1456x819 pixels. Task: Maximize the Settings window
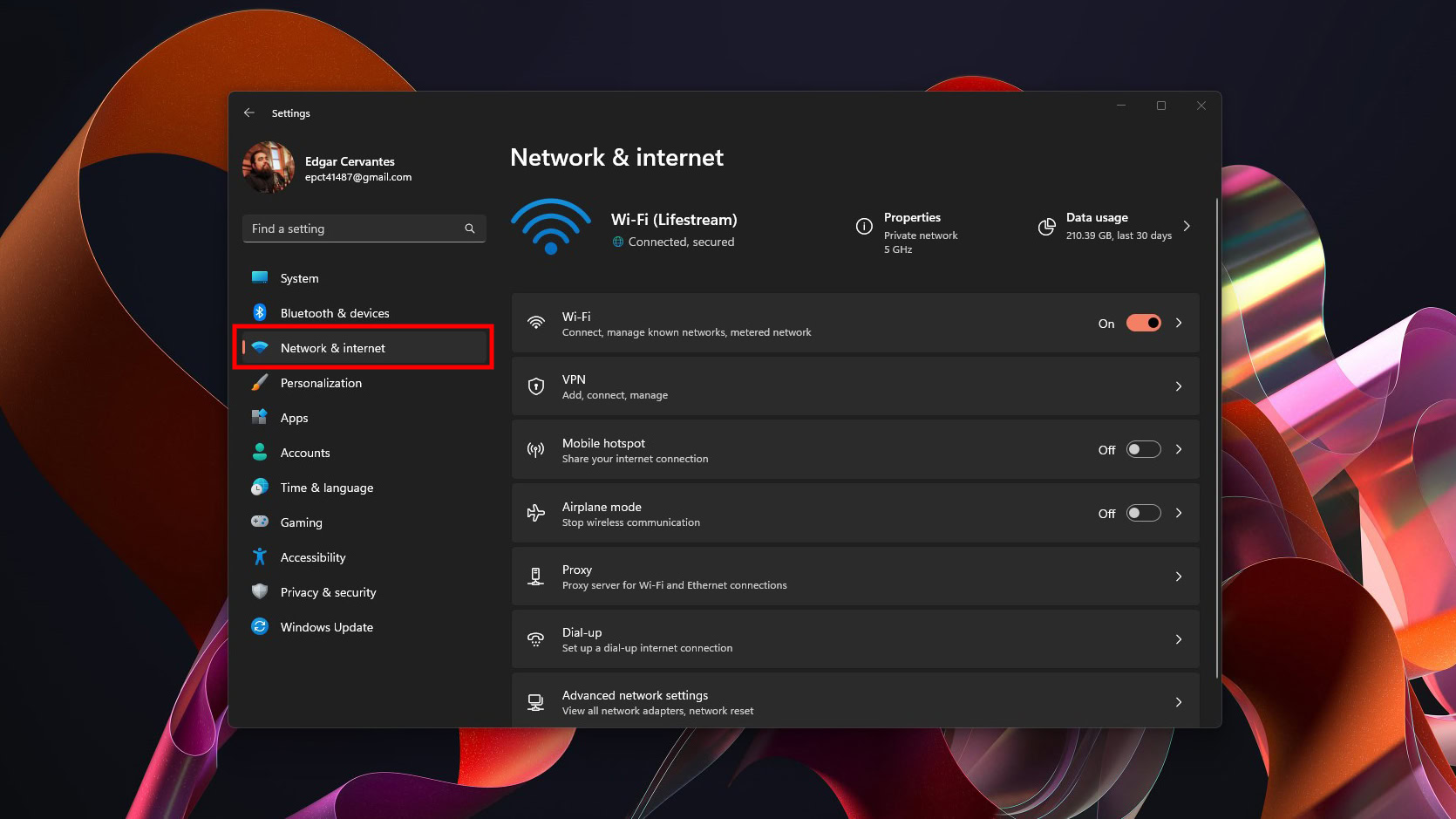pyautogui.click(x=1161, y=106)
